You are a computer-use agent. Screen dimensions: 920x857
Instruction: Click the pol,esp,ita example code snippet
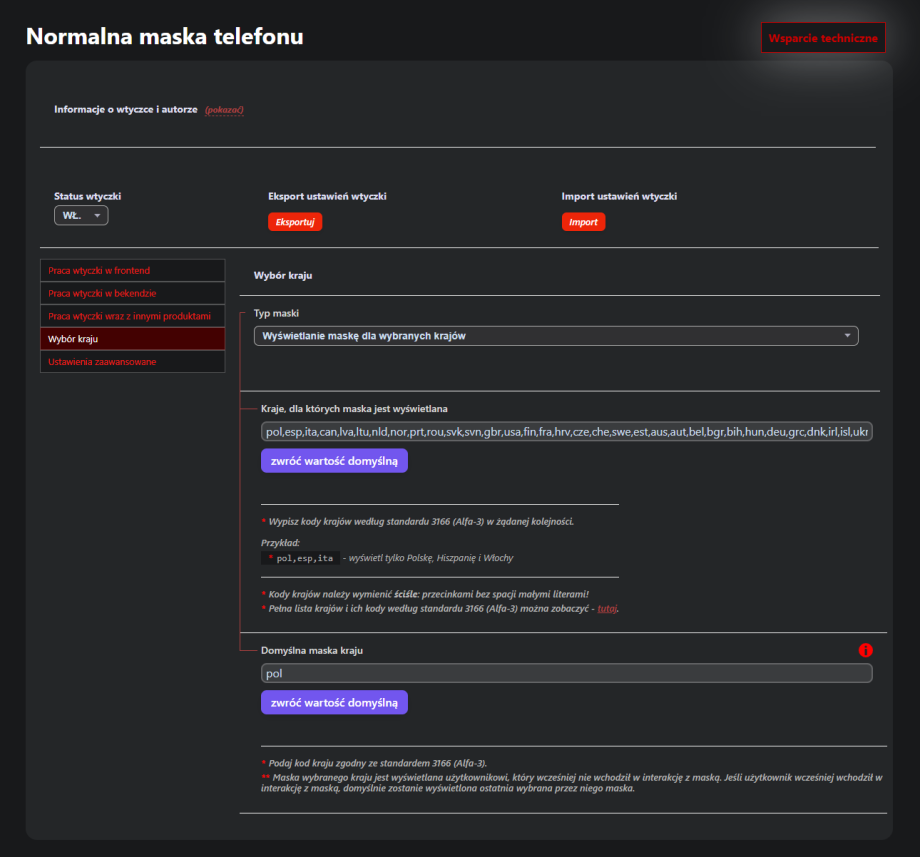click(x=304, y=558)
